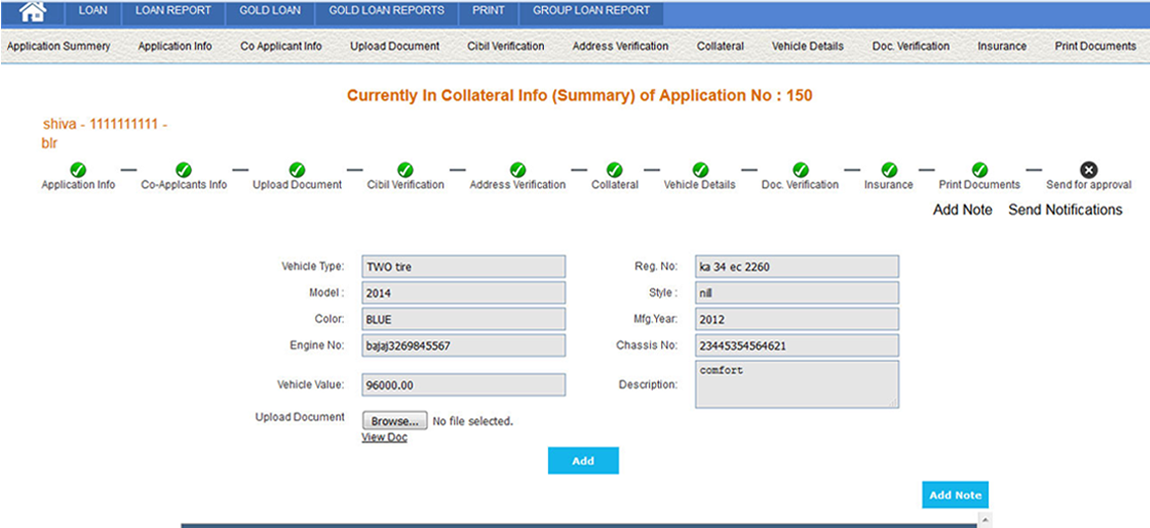Click the Color field showing BLUE
This screenshot has height=528, width=1150.
(x=464, y=319)
